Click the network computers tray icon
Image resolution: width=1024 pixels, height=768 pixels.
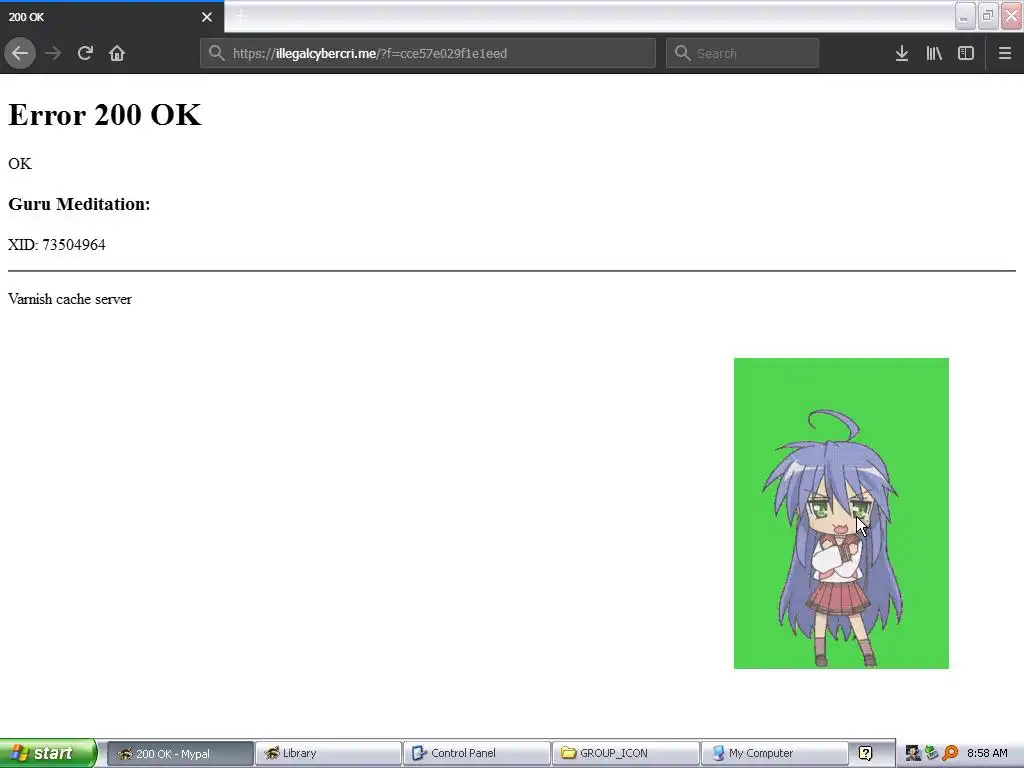931,753
